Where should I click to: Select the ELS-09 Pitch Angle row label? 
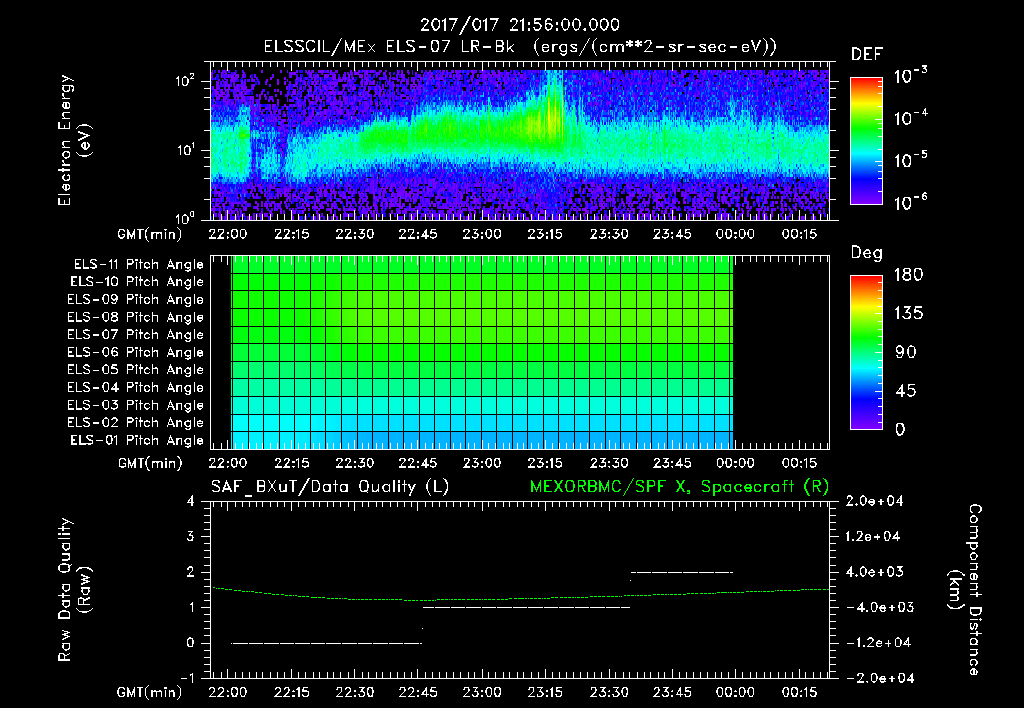[x=136, y=300]
